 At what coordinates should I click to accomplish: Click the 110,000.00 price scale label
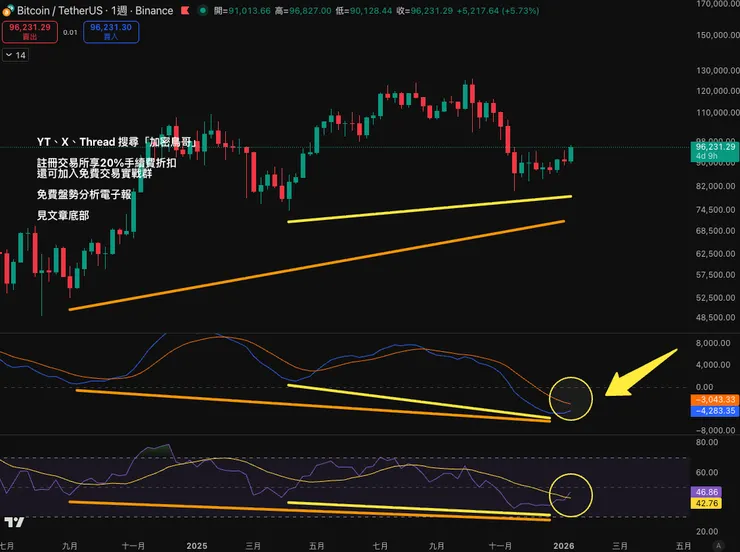tap(718, 112)
